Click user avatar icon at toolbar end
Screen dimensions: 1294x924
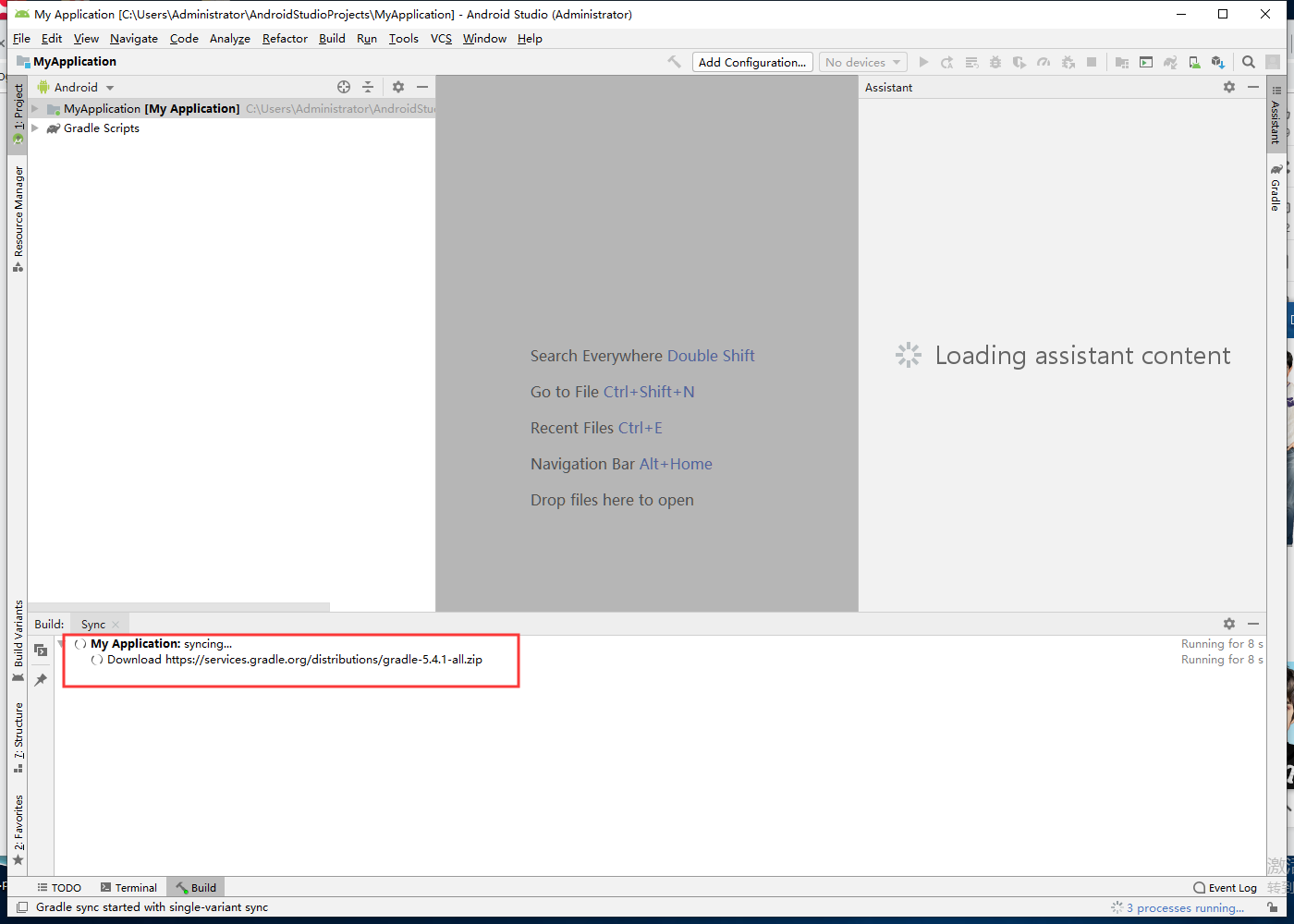click(x=1273, y=62)
